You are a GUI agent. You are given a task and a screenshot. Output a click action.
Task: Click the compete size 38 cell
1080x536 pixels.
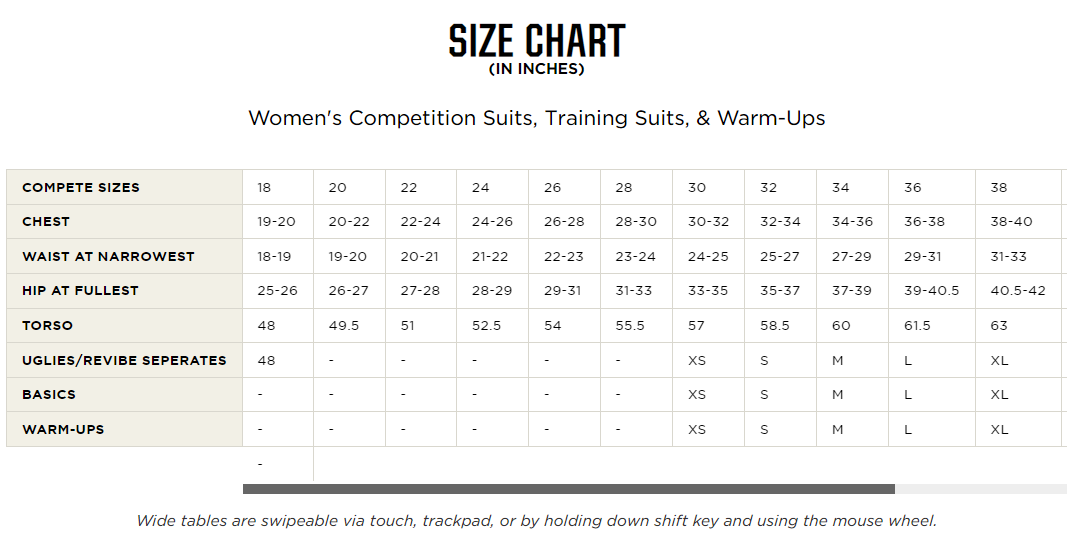click(1018, 187)
